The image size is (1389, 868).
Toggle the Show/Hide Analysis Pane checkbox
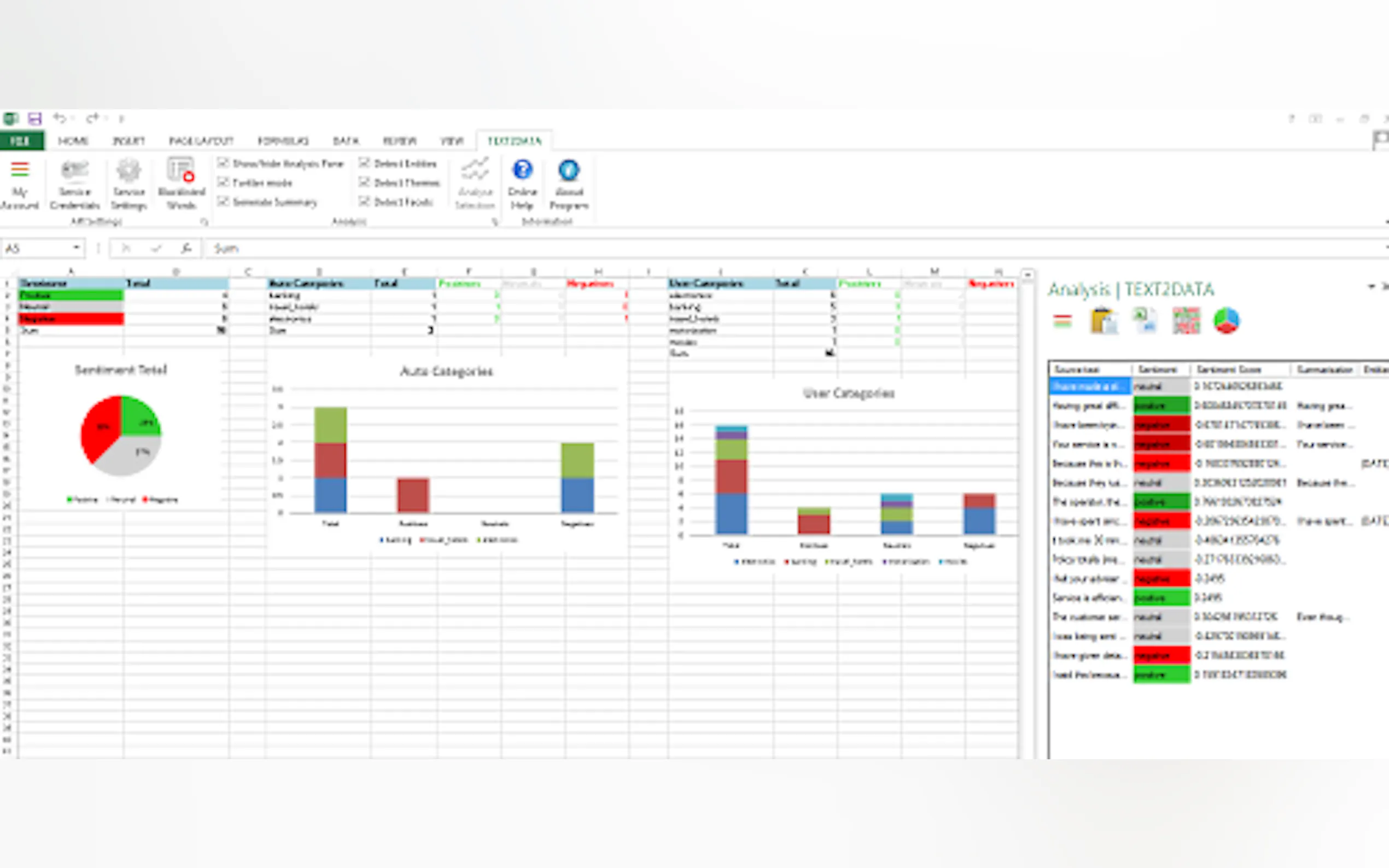223,163
